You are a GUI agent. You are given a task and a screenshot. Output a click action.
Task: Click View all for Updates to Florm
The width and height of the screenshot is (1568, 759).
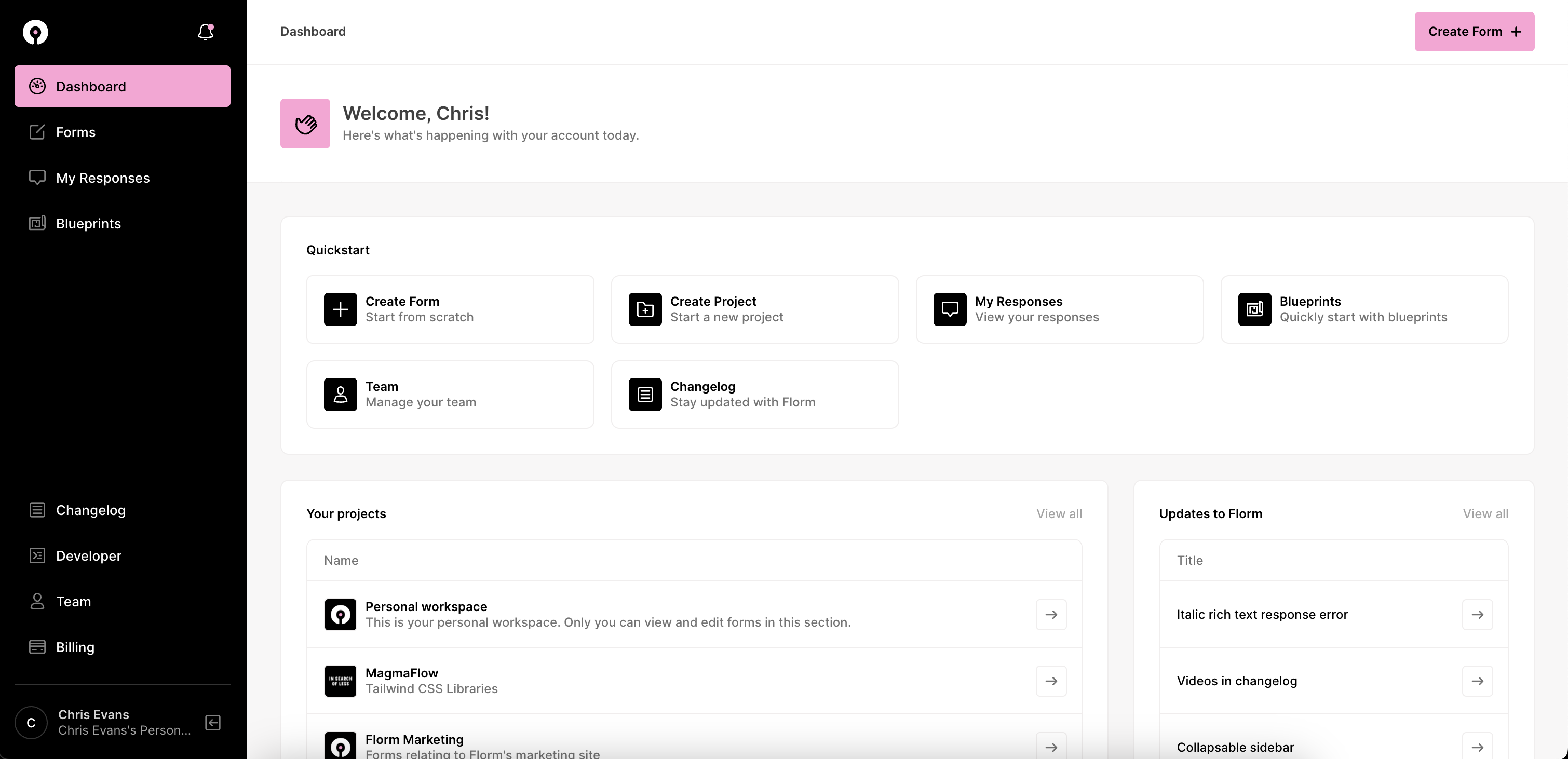(x=1485, y=514)
